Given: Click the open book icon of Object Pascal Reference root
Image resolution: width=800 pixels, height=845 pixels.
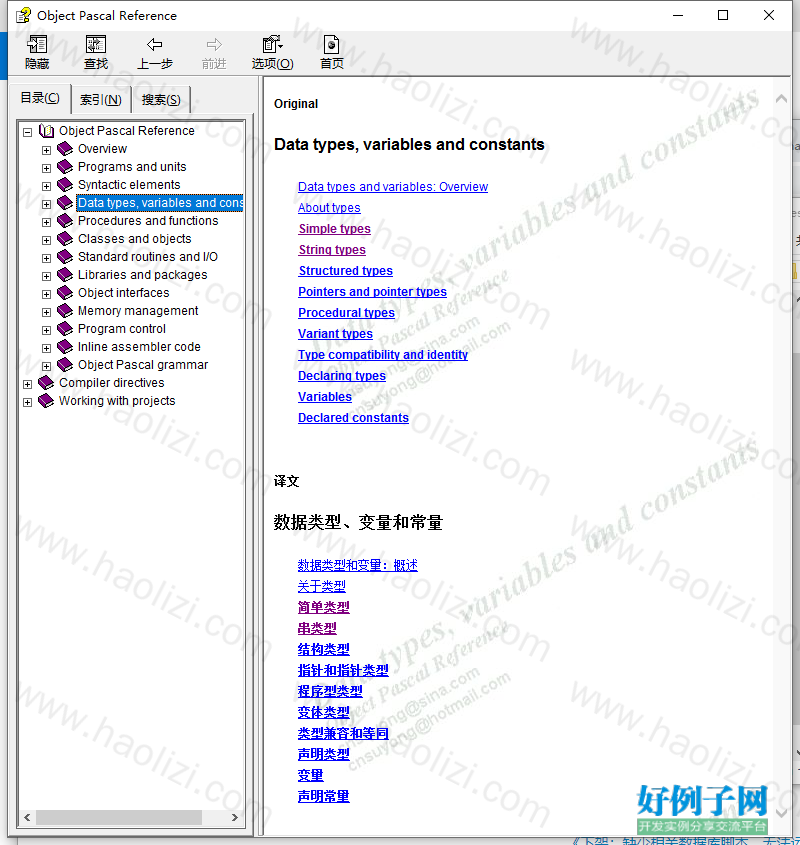Looking at the screenshot, I should [x=46, y=131].
